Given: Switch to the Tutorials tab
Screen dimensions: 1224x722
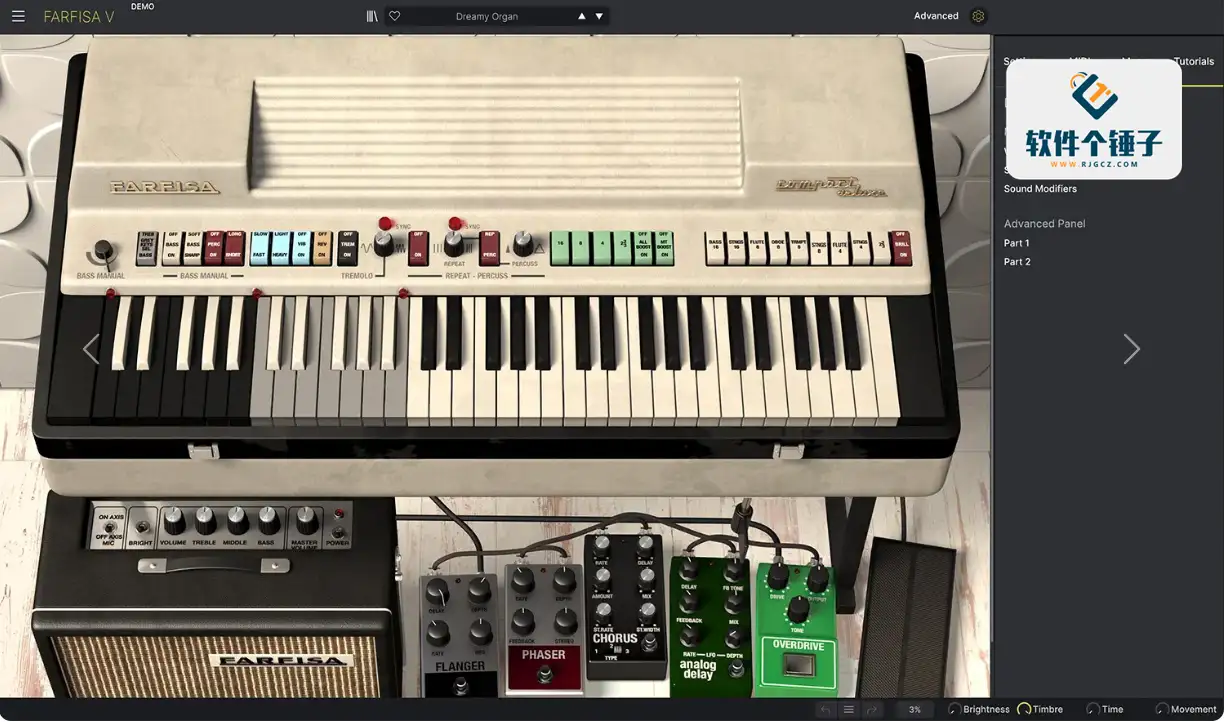Looking at the screenshot, I should coord(1194,61).
